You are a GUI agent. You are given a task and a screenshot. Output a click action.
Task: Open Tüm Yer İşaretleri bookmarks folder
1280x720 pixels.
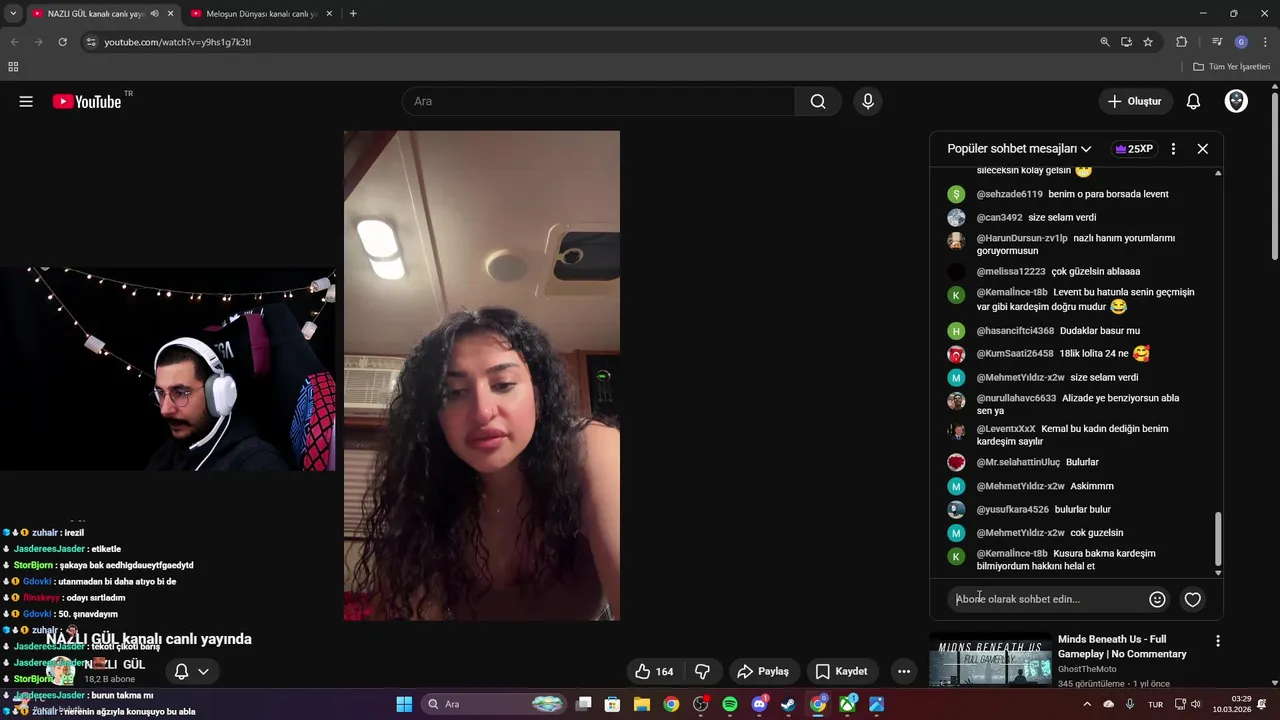(1232, 67)
